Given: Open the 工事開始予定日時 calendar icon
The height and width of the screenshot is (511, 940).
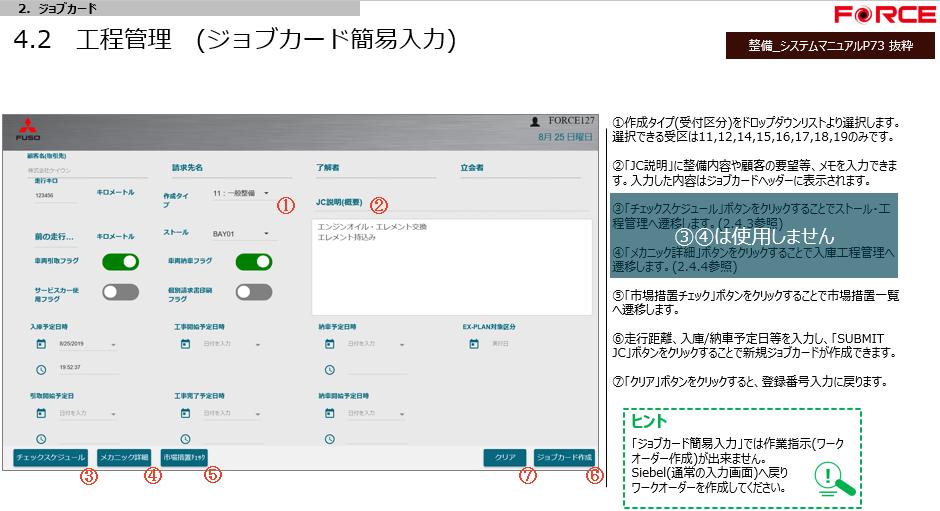Looking at the screenshot, I should pos(186,345).
